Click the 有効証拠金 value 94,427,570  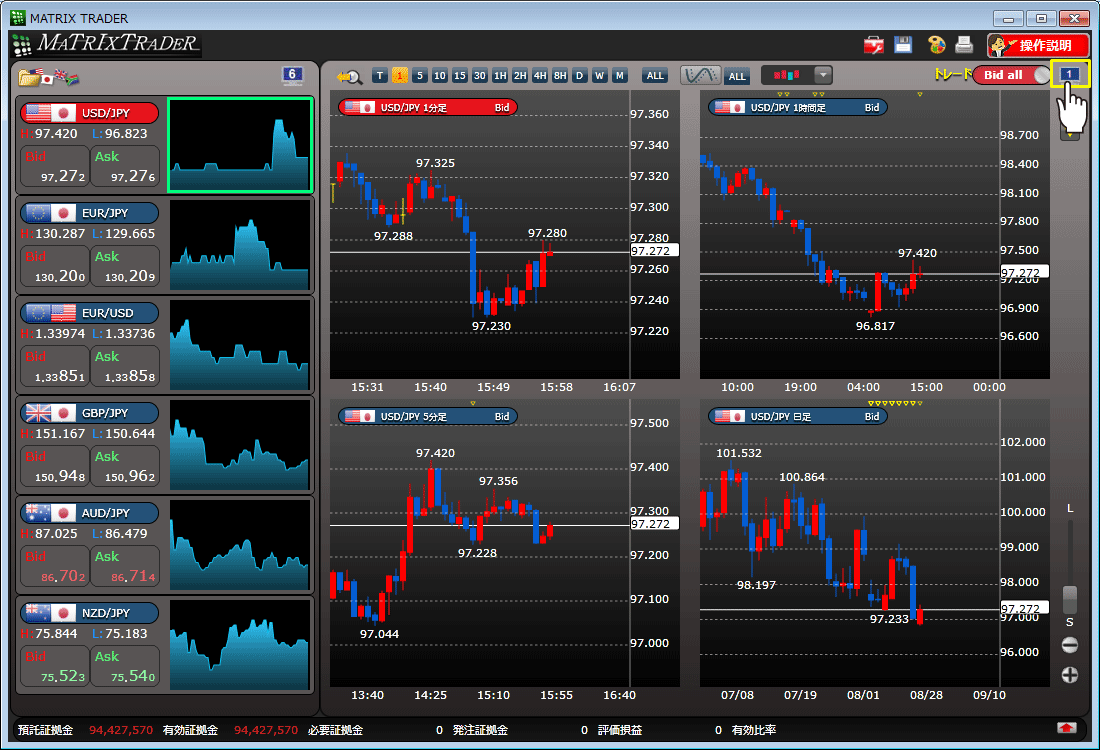[266, 730]
